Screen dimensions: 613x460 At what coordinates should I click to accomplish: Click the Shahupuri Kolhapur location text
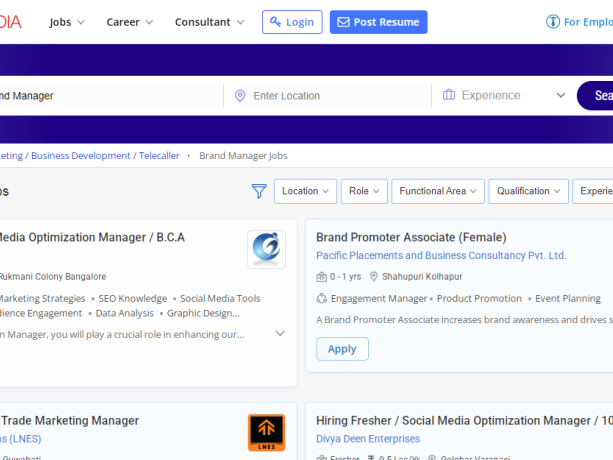[x=422, y=277]
